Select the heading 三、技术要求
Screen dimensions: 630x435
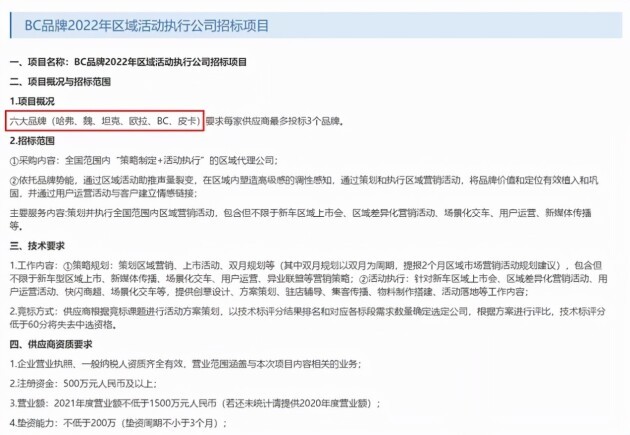37,245
